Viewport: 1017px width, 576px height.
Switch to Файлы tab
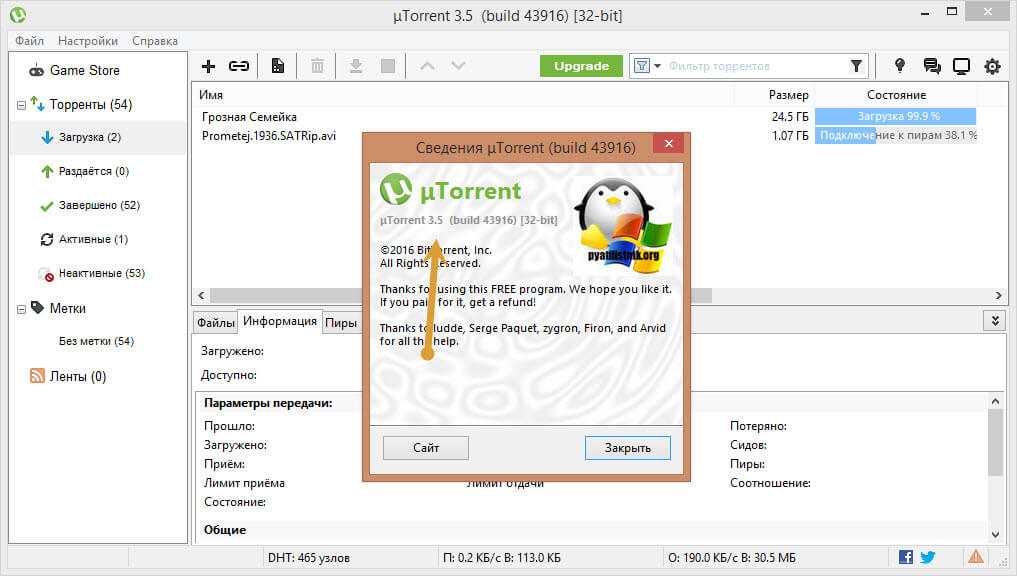(x=215, y=322)
